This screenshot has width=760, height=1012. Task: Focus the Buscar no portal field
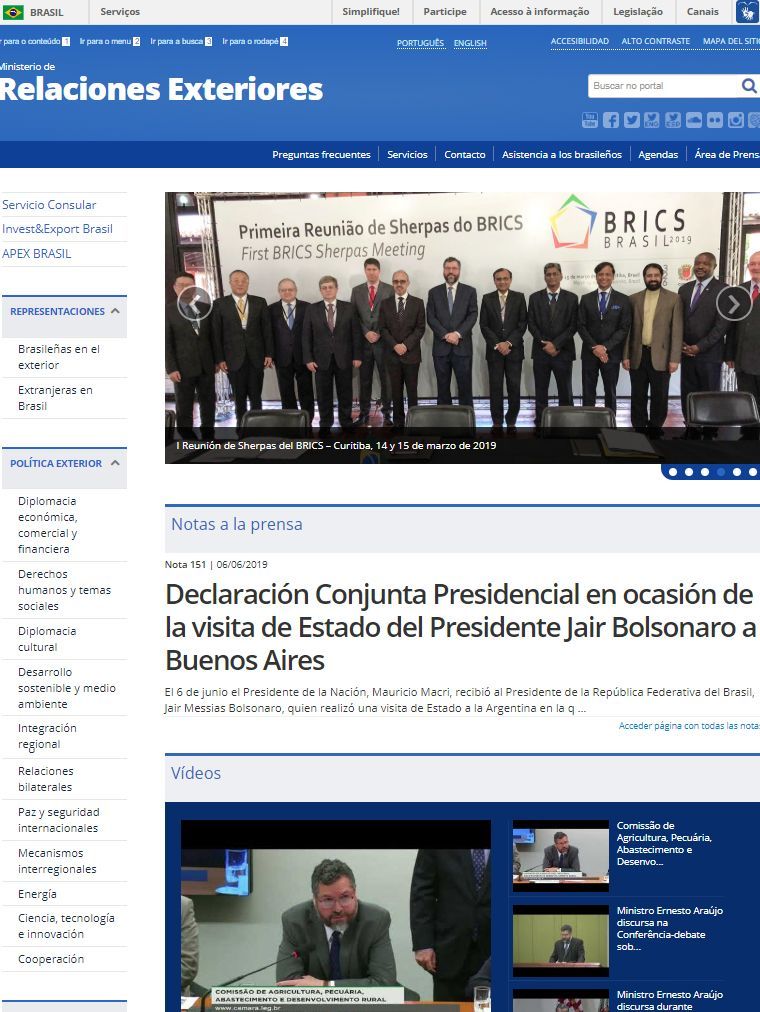pyautogui.click(x=663, y=86)
